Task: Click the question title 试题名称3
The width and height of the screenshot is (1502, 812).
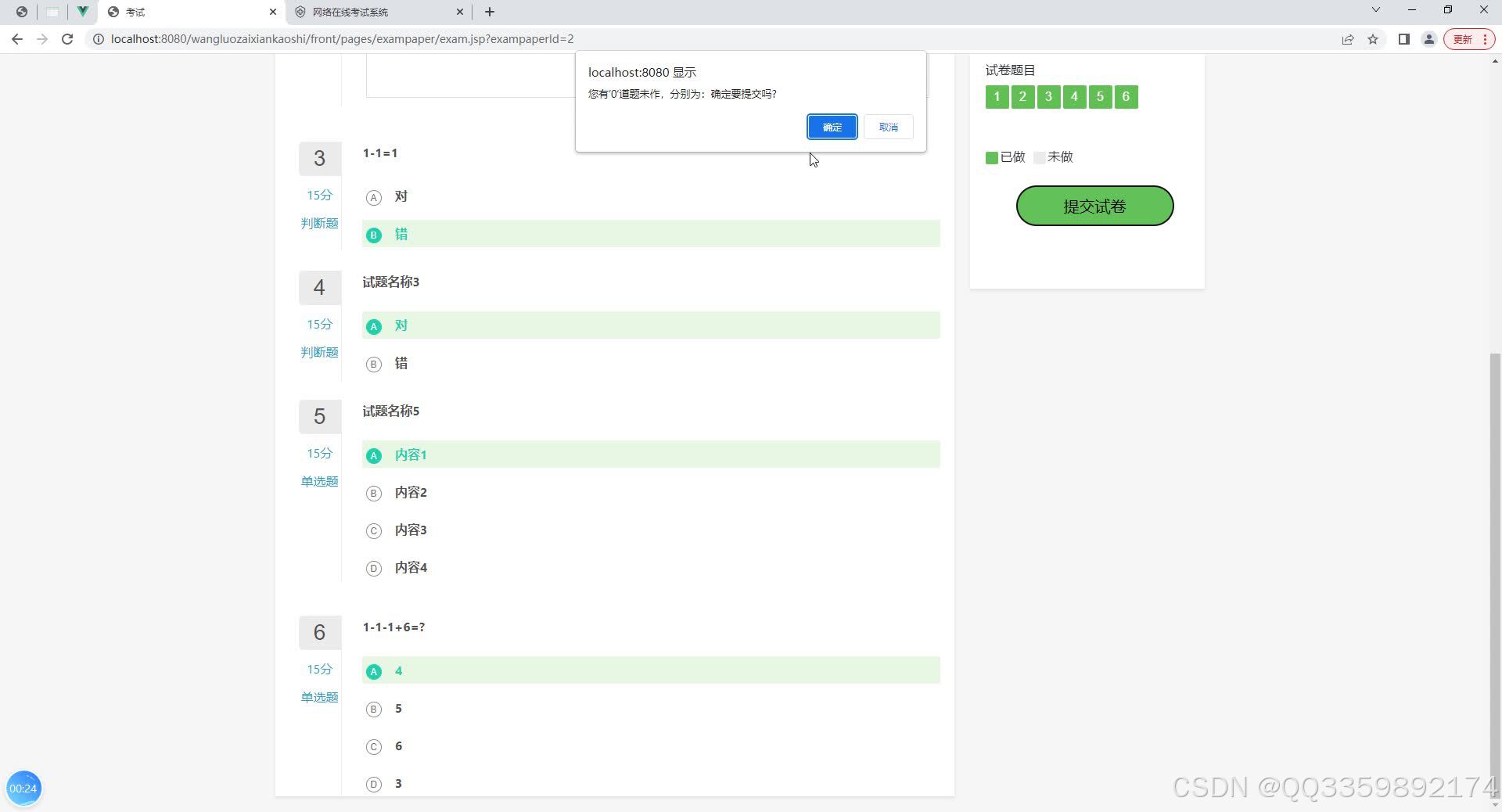Action: pos(391,282)
